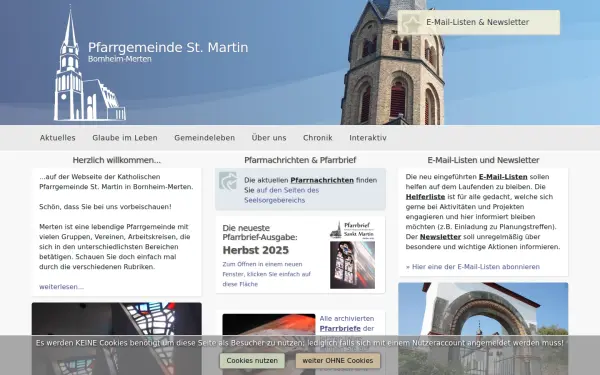Click the weiter OHNE Cookies button
Image resolution: width=600 pixels, height=375 pixels.
[338, 360]
